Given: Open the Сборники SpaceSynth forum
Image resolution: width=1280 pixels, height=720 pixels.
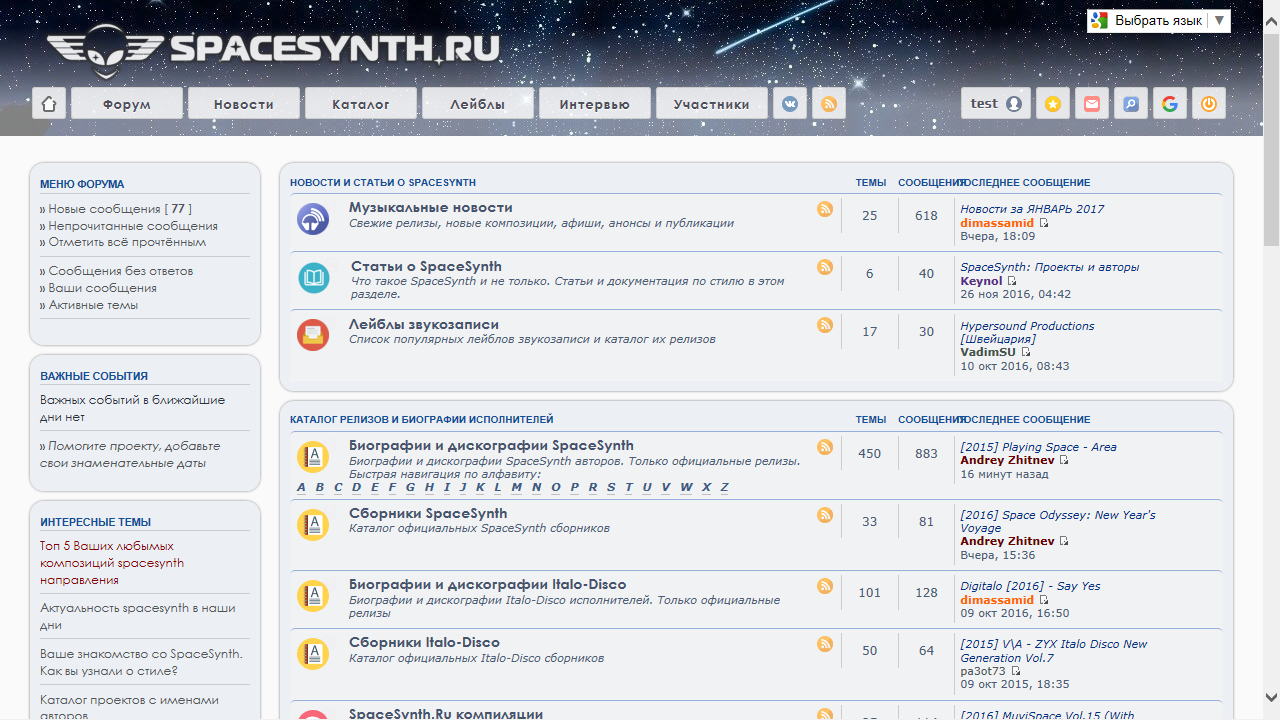Looking at the screenshot, I should point(428,513).
